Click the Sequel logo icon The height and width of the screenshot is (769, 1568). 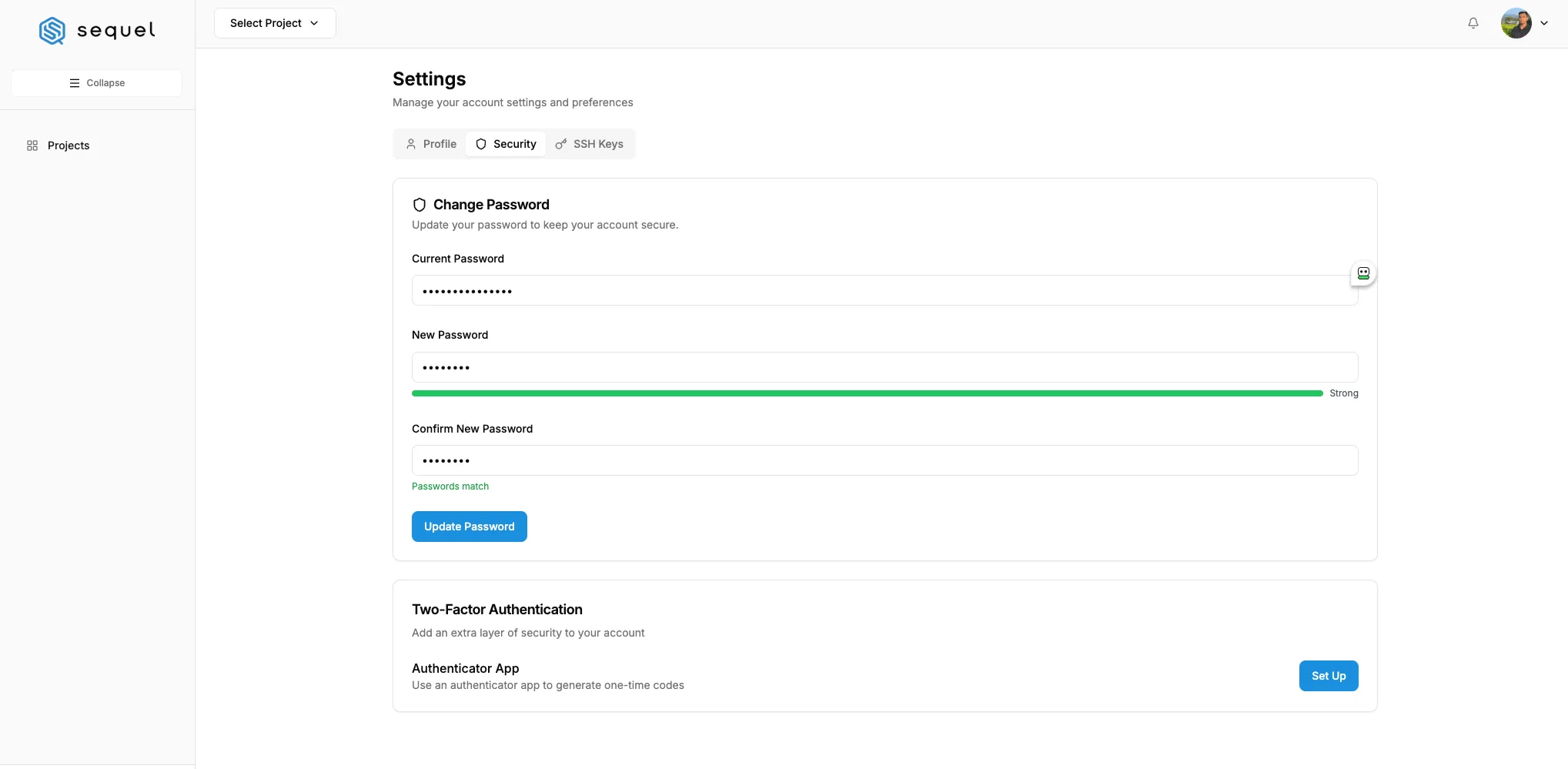52,31
